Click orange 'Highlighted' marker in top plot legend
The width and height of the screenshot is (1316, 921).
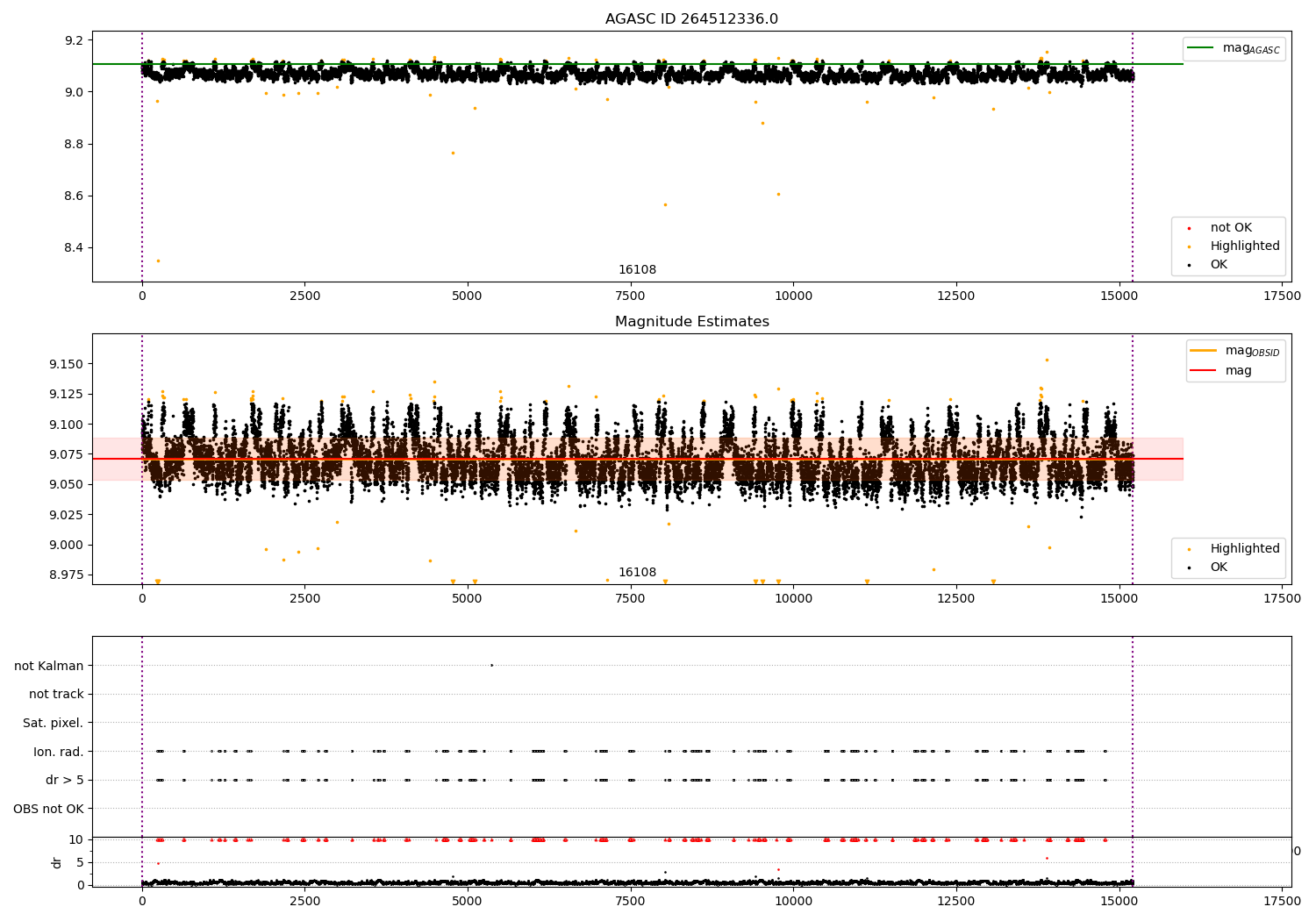1189,246
